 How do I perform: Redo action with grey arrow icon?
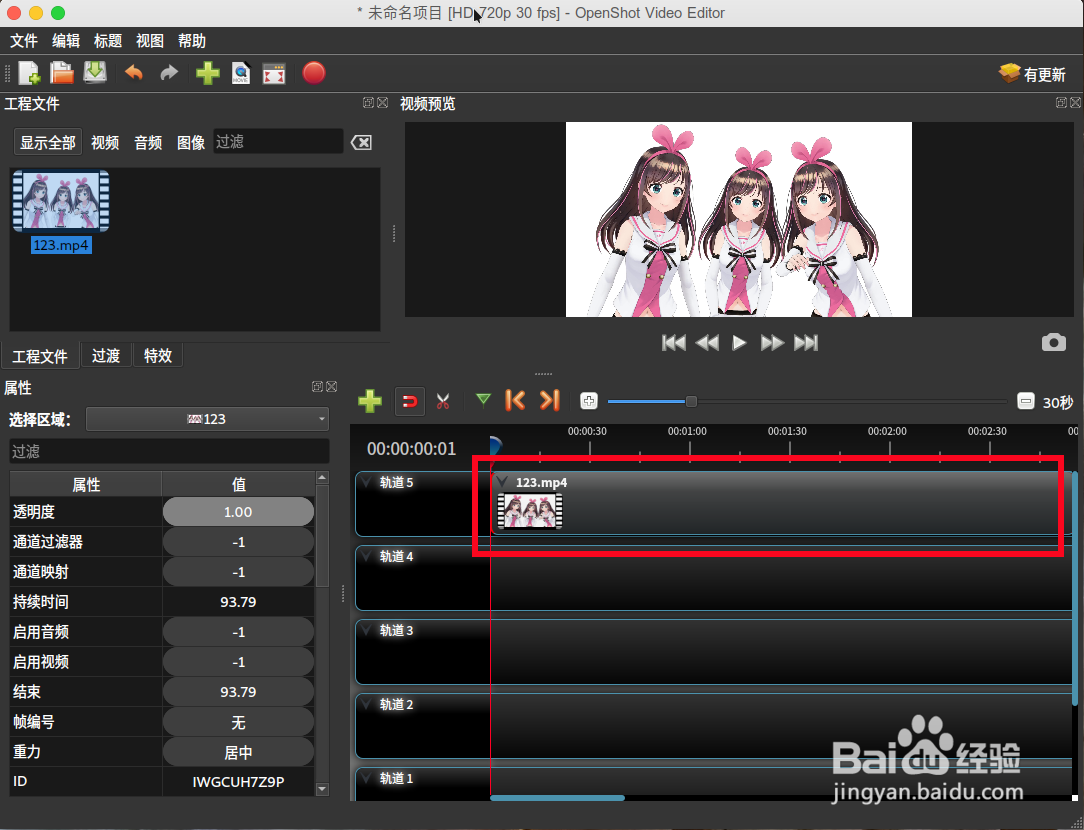169,73
